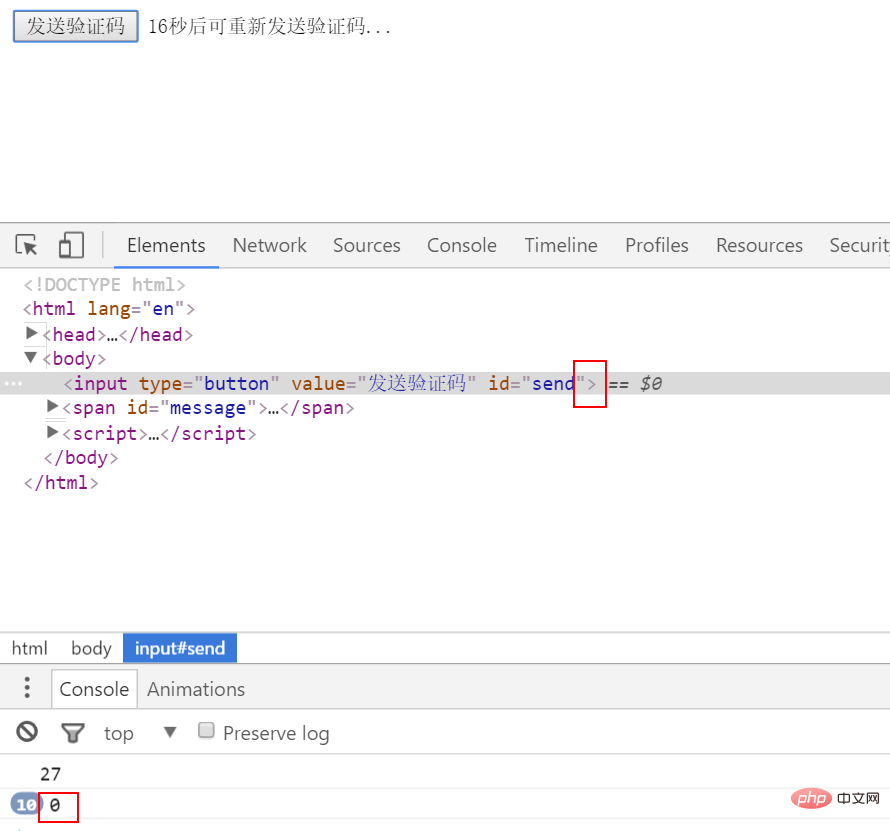
Task: Select the closing </body> tag line
Action: [x=81, y=458]
